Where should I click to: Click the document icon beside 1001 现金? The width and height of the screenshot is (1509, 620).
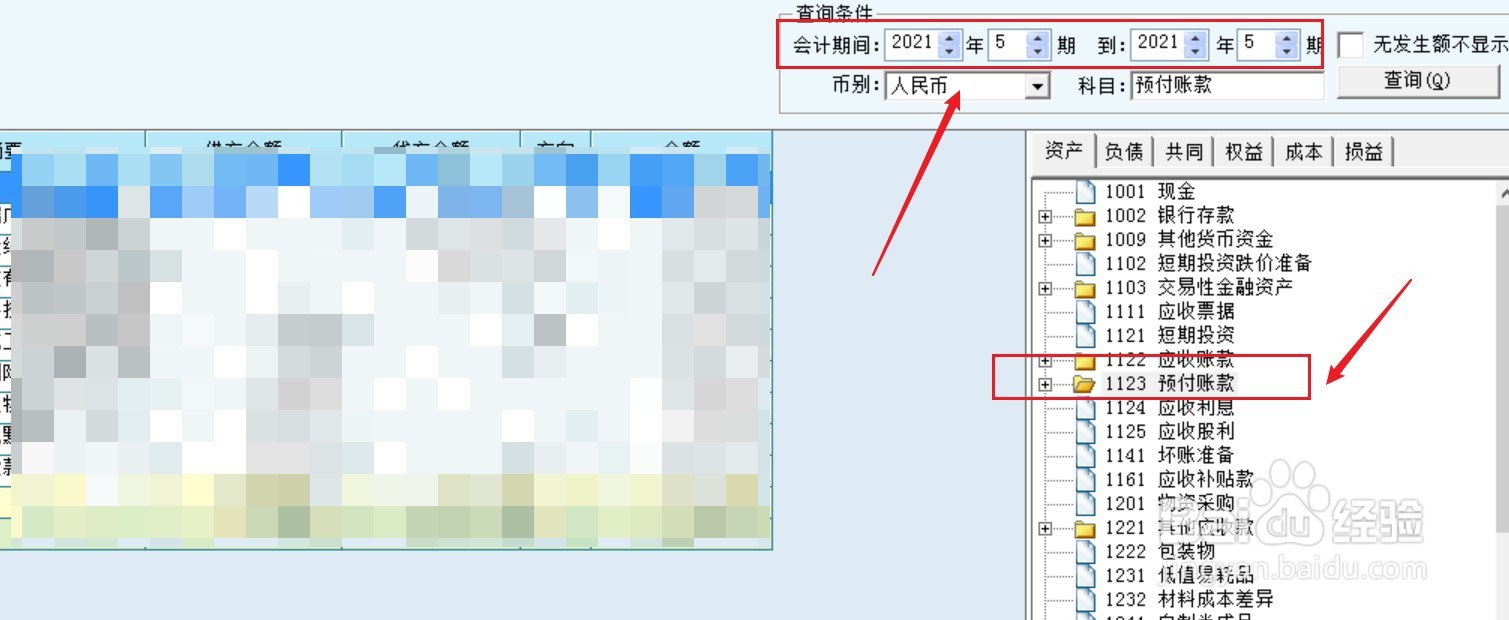pos(1085,191)
